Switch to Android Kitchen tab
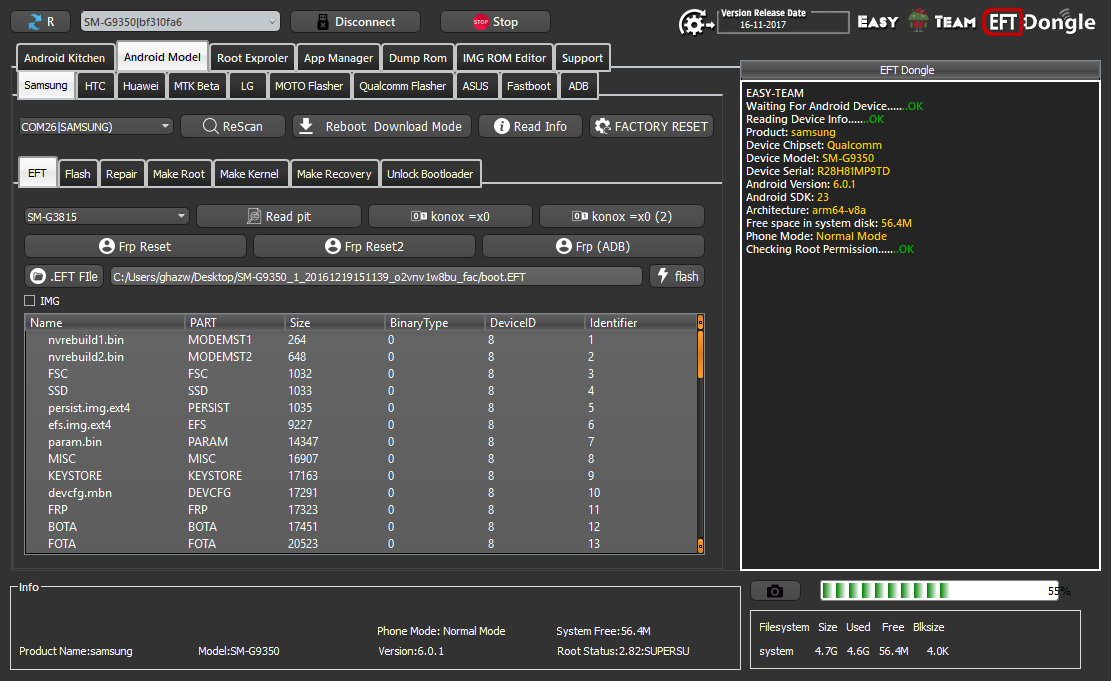1111x681 pixels. click(x=64, y=58)
